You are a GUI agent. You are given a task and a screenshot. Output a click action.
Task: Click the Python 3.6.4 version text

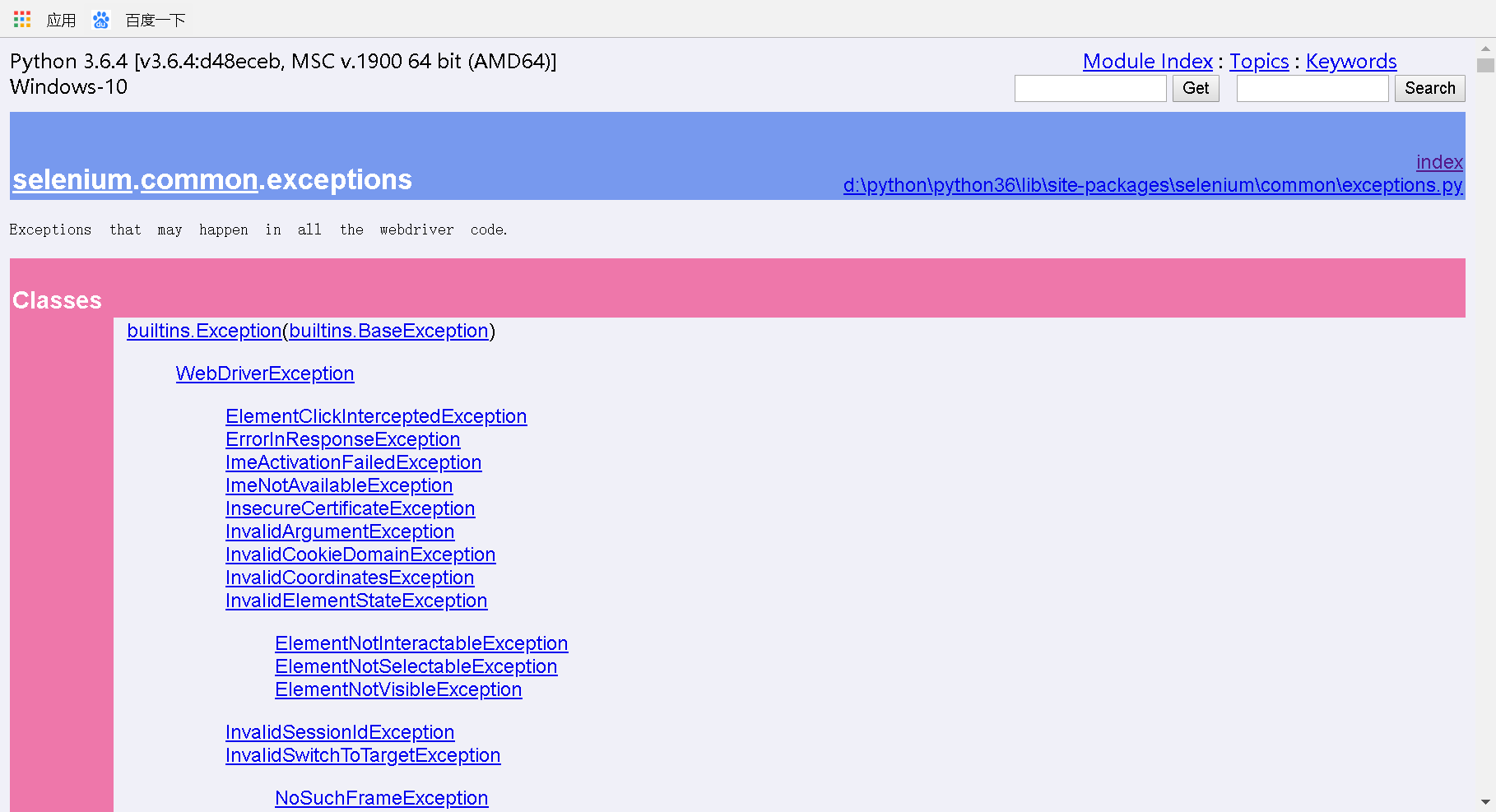[x=283, y=62]
